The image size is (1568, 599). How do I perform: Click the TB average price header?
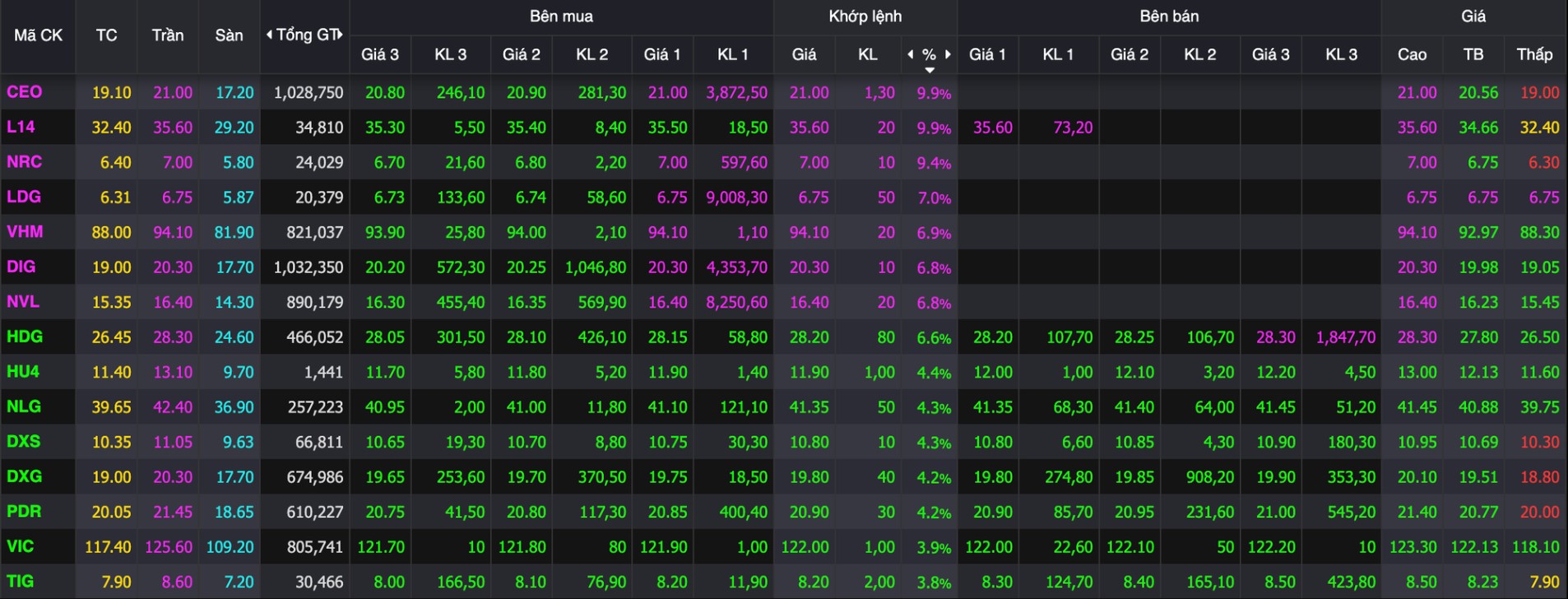pos(1473,54)
